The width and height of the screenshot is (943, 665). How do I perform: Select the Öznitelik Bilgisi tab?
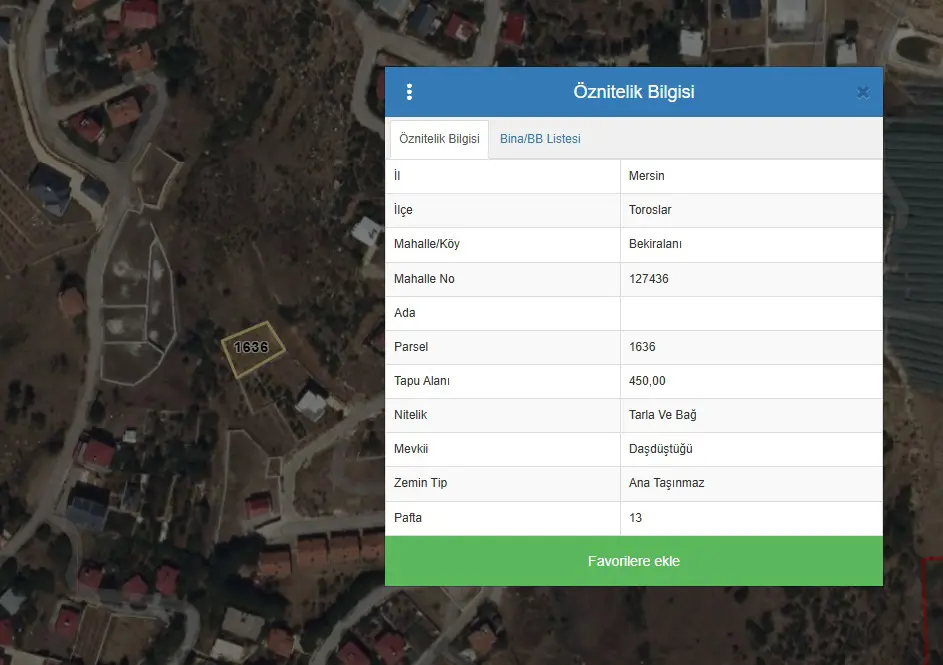point(440,139)
